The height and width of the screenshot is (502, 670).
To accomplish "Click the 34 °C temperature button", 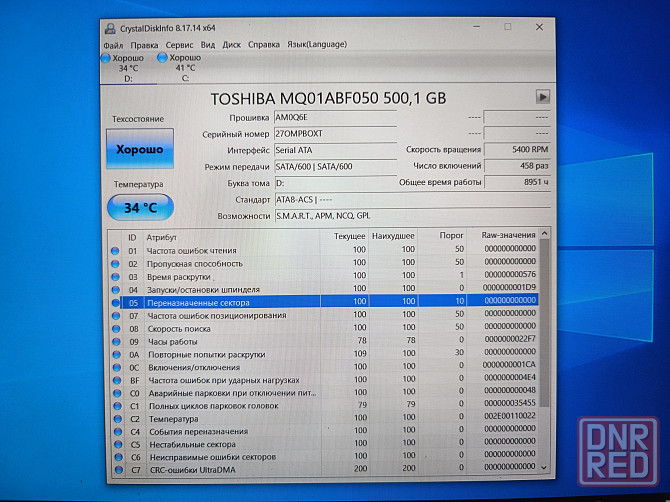I will point(140,208).
